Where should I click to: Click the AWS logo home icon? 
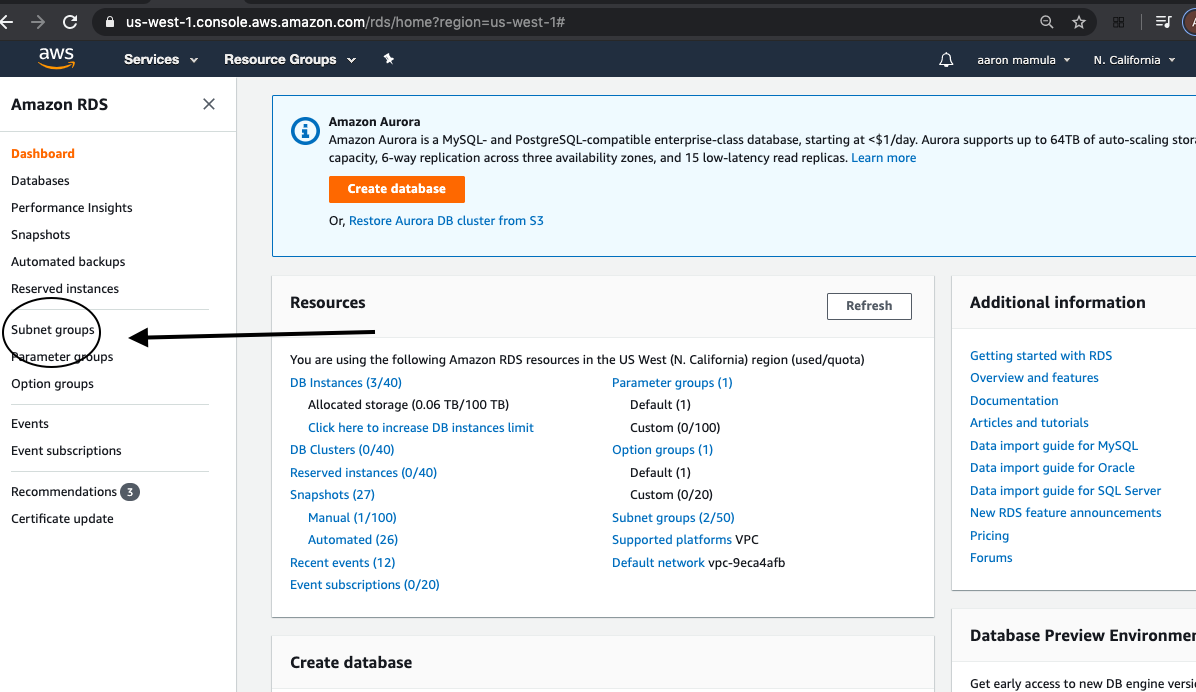[56, 58]
